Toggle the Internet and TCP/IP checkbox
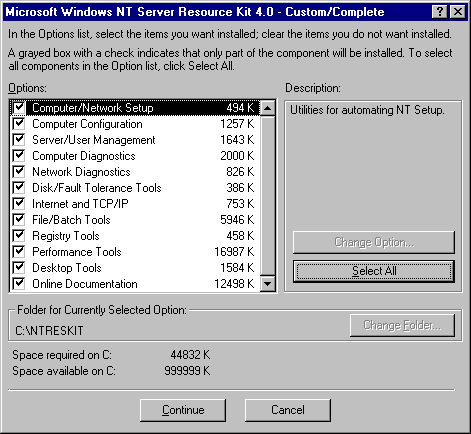The height and width of the screenshot is (434, 471). 19,204
